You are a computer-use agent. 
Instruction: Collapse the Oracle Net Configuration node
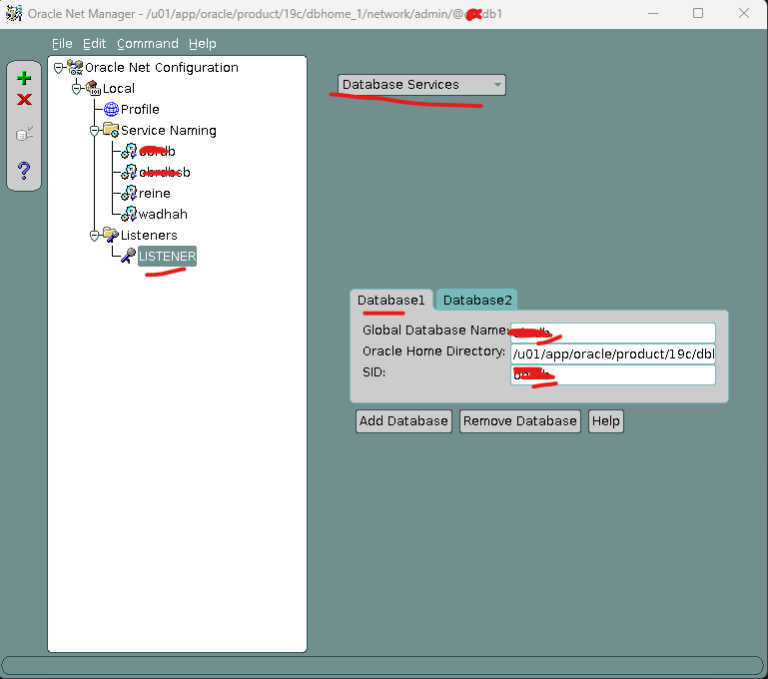point(59,68)
